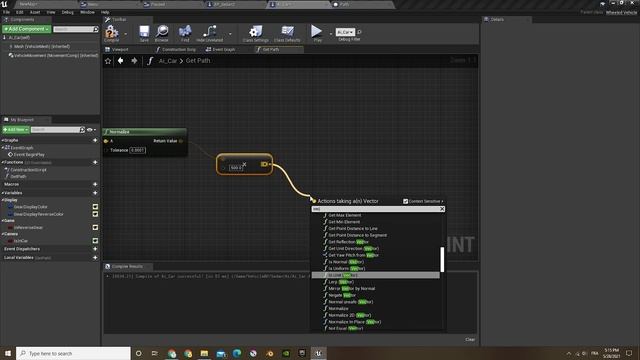Start Play in editor
This screenshot has width=640, height=360.
pyautogui.click(x=317, y=33)
